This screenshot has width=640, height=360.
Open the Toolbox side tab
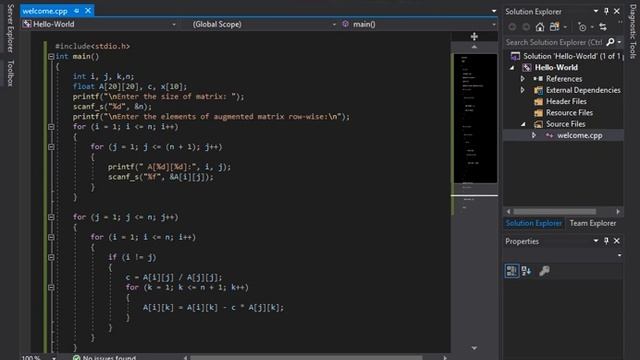coord(11,73)
